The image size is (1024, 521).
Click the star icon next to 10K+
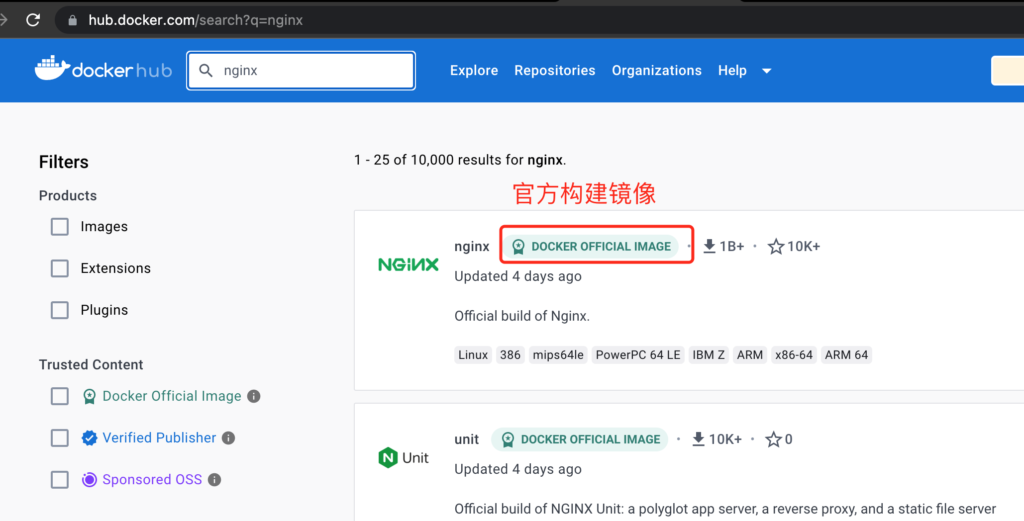click(775, 246)
